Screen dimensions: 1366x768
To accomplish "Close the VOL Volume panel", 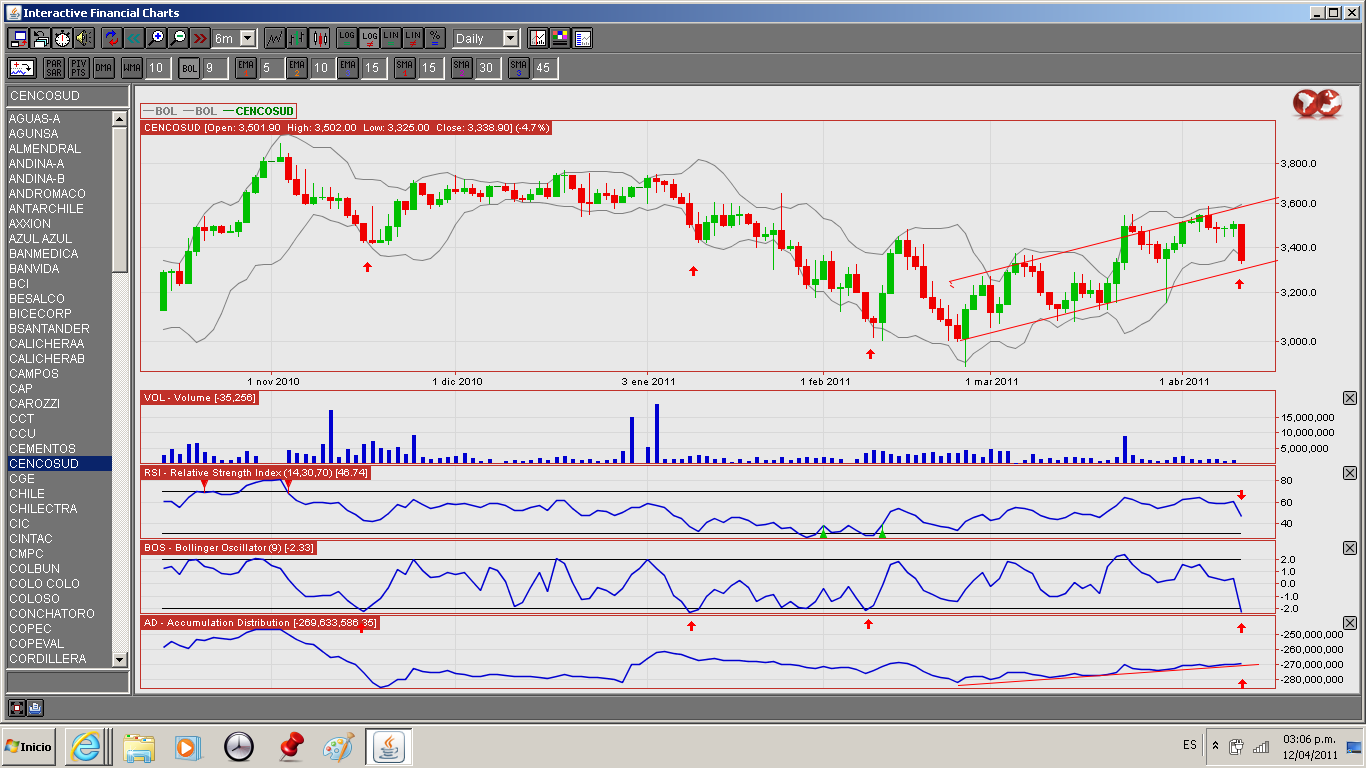I will tap(1350, 398).
